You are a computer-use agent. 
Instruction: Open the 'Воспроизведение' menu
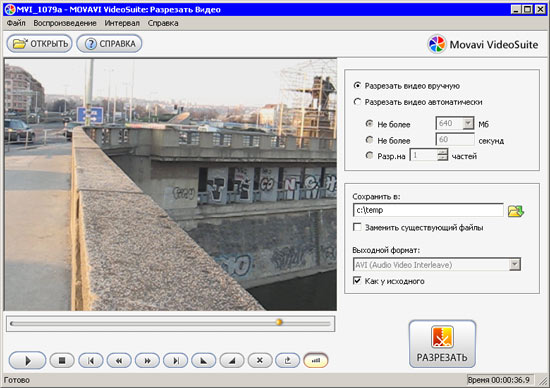tap(65, 23)
